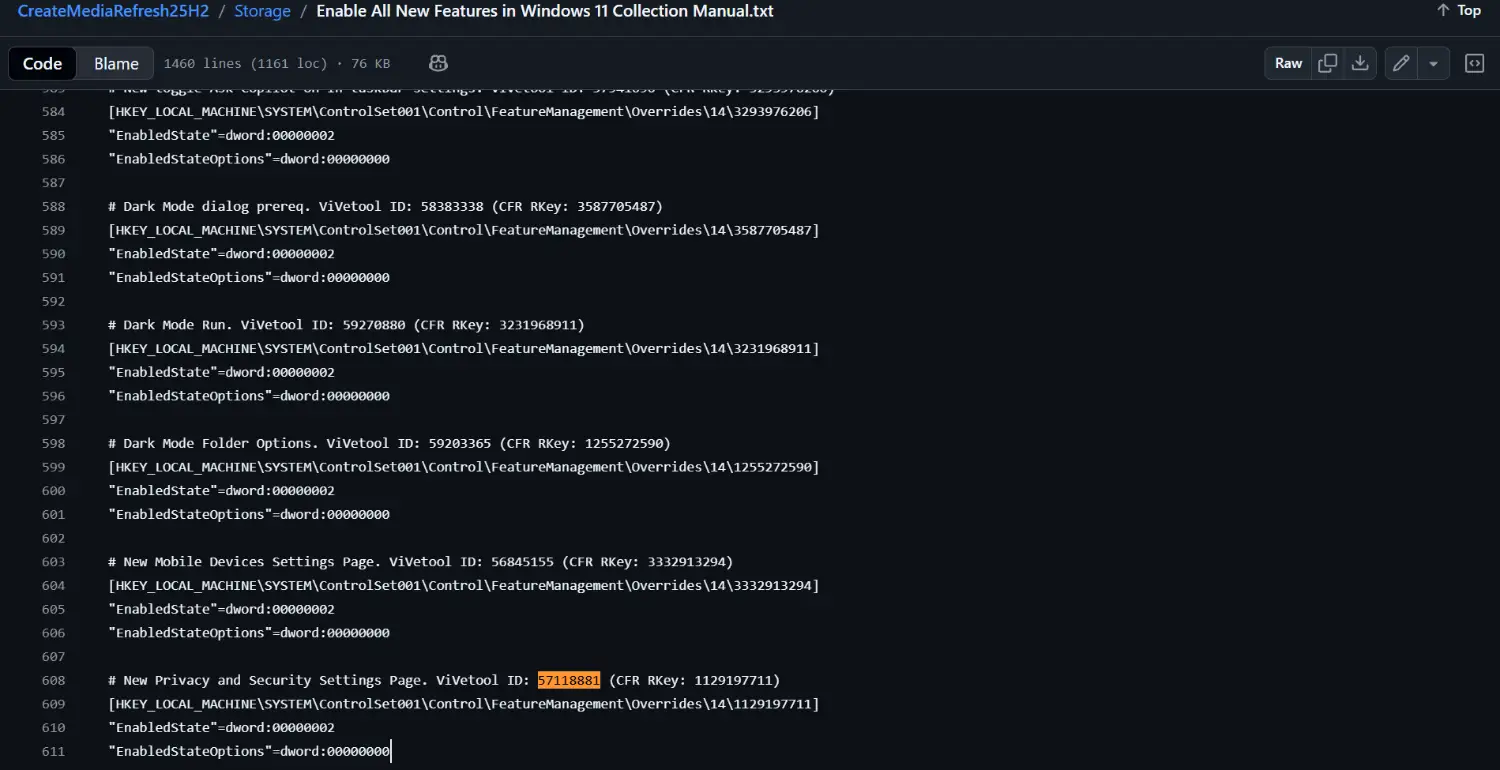
Task: Edit this file pencil icon
Action: click(x=1401, y=63)
